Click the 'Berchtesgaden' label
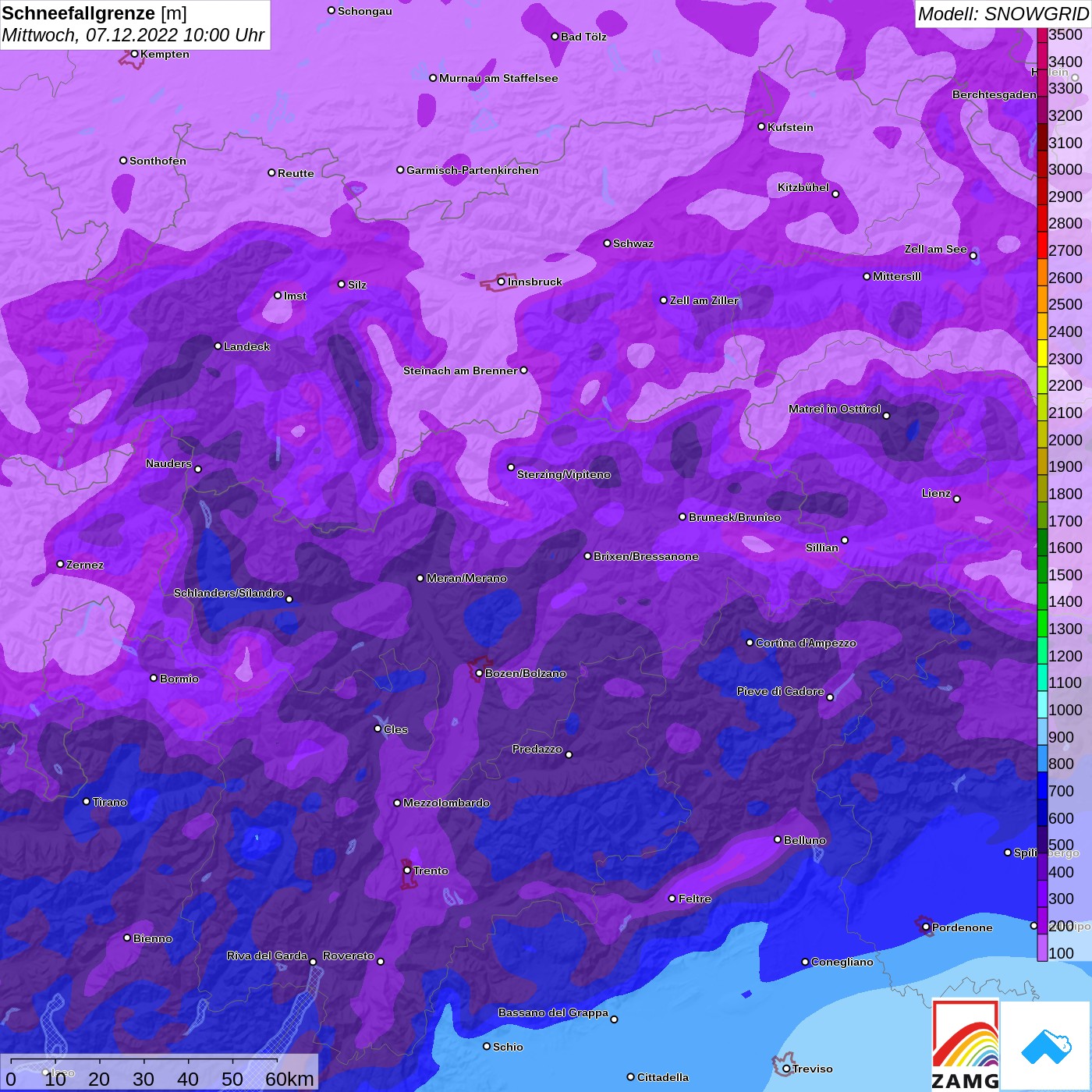This screenshot has height=1092, width=1092. pos(994,94)
